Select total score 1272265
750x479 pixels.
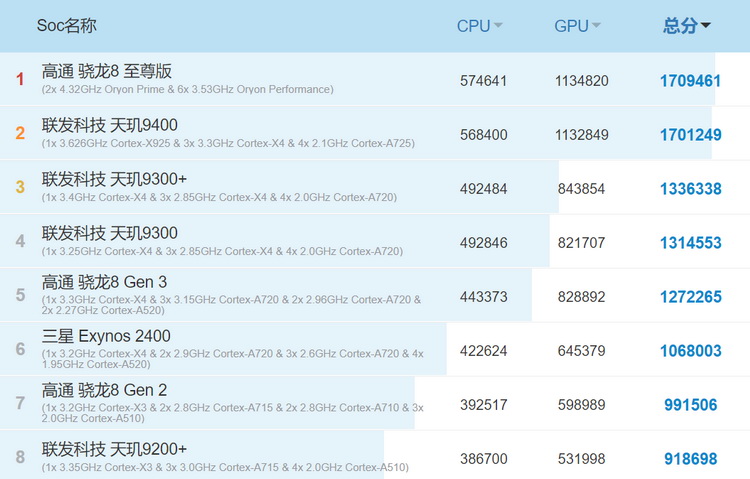[x=691, y=297]
